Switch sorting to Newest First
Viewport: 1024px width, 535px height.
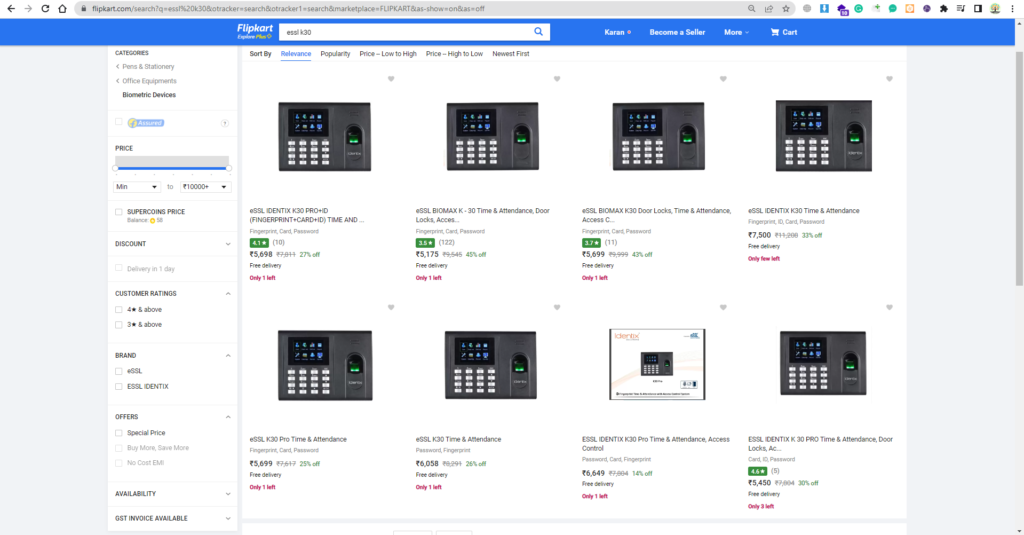pos(511,54)
